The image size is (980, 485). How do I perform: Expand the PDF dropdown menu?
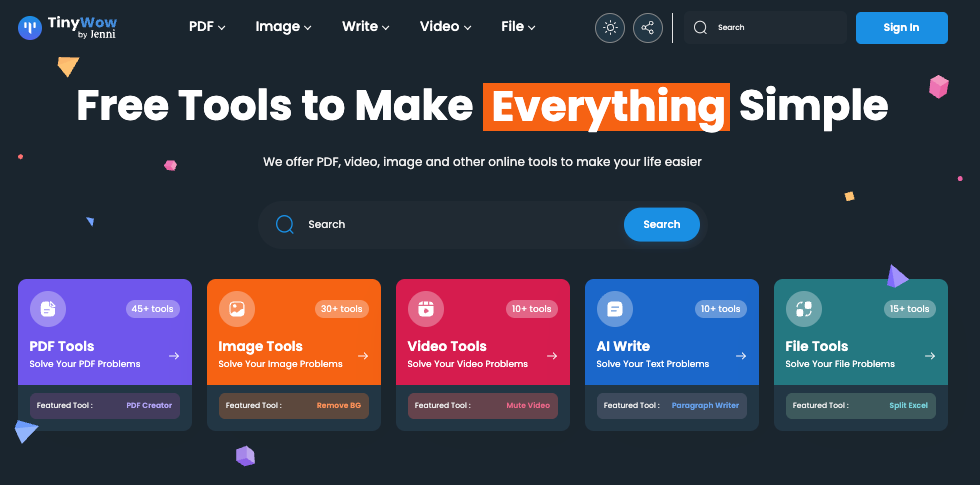(x=208, y=27)
